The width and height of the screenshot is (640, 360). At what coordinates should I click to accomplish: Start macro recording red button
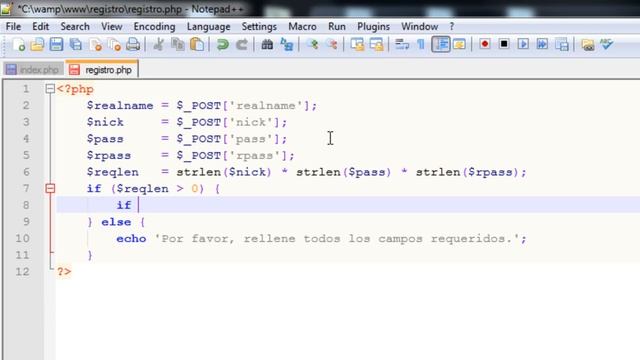coord(485,44)
